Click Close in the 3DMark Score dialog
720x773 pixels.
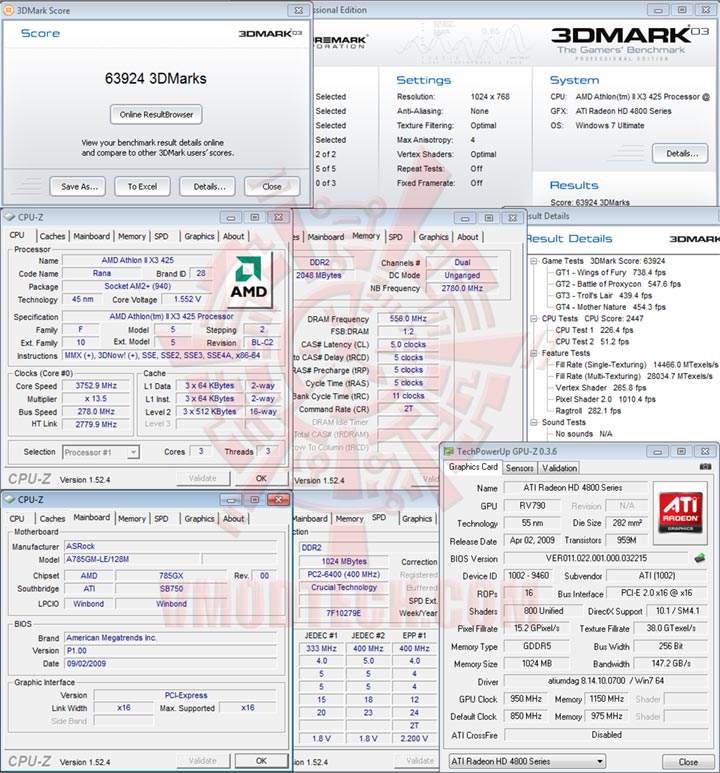pos(272,186)
